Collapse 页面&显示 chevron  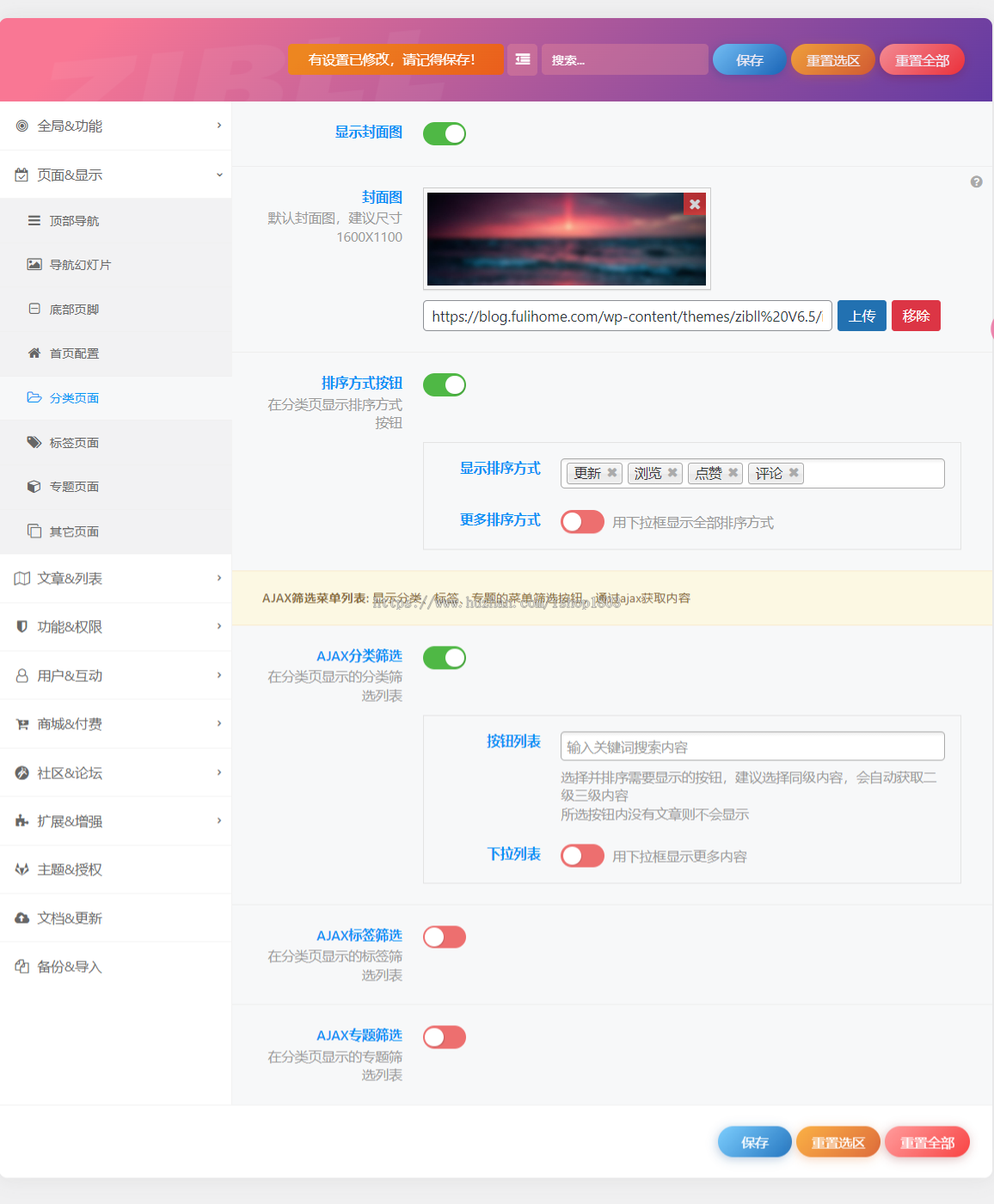point(219,175)
